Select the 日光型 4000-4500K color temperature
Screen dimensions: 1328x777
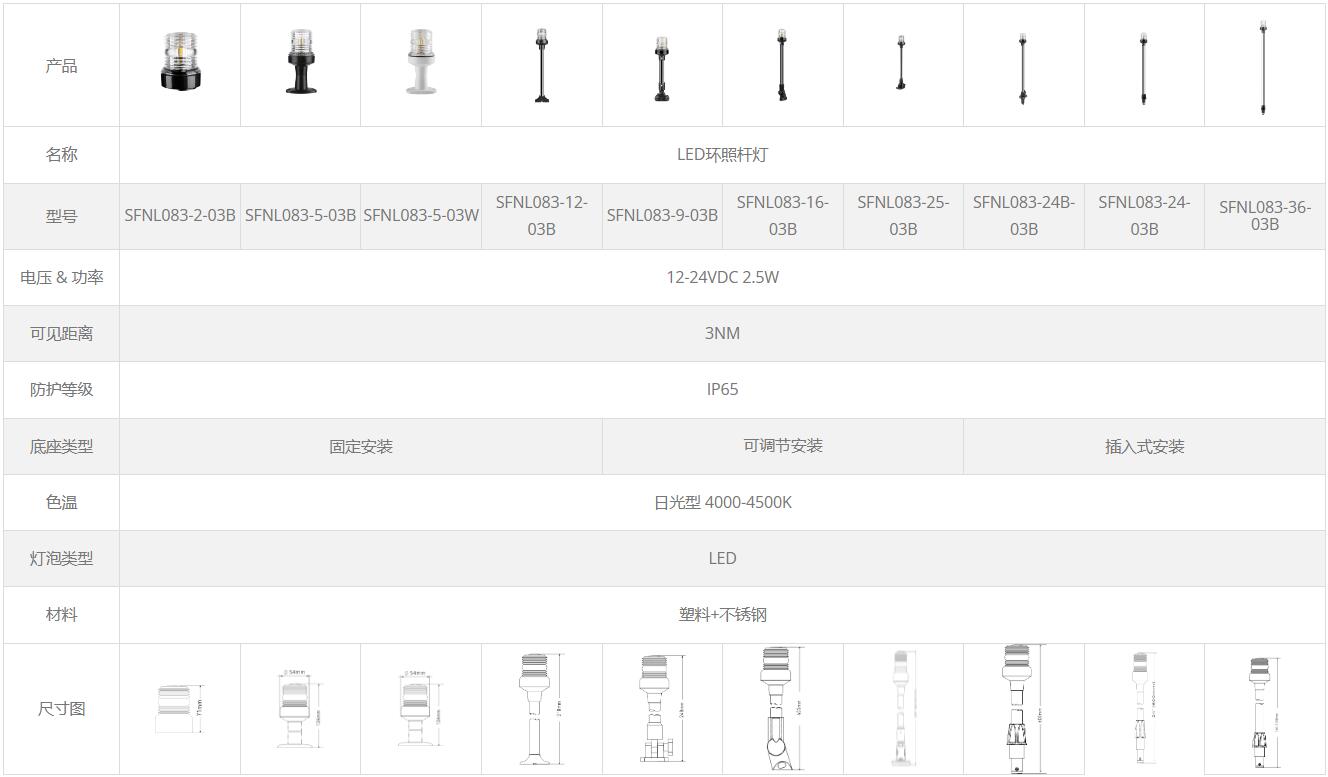pos(722,502)
